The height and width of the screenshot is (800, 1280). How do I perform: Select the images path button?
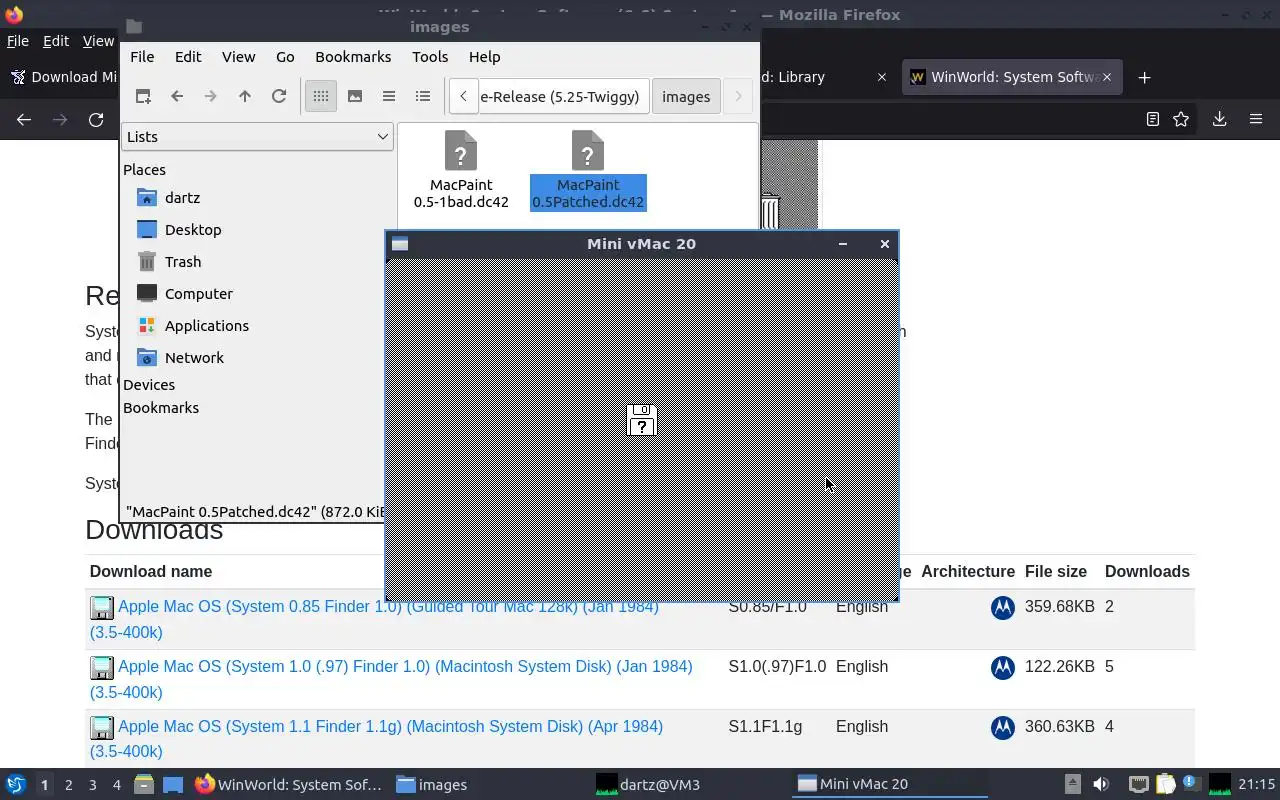[x=686, y=96]
